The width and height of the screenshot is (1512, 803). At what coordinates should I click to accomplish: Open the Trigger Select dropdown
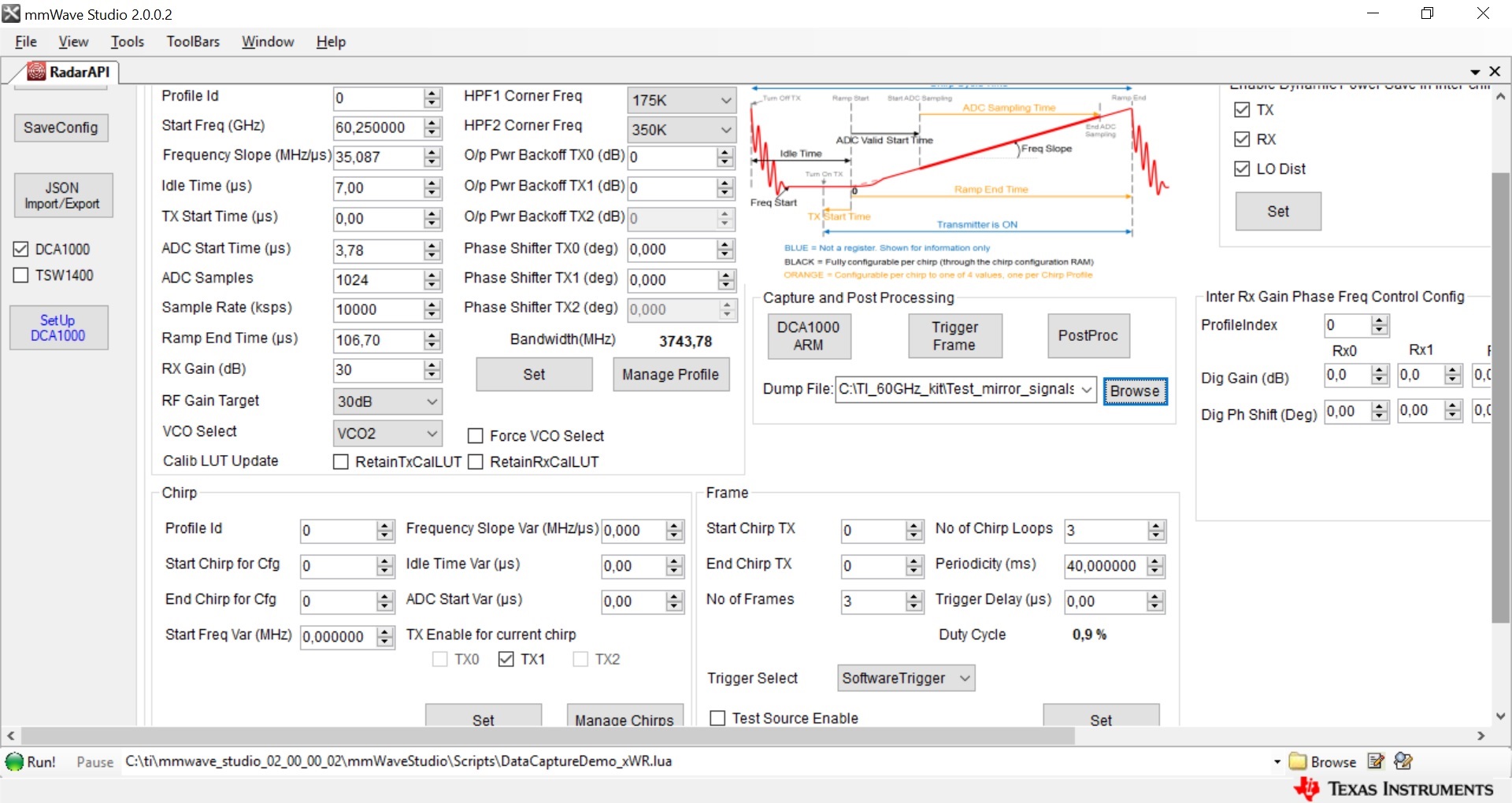[x=906, y=678]
